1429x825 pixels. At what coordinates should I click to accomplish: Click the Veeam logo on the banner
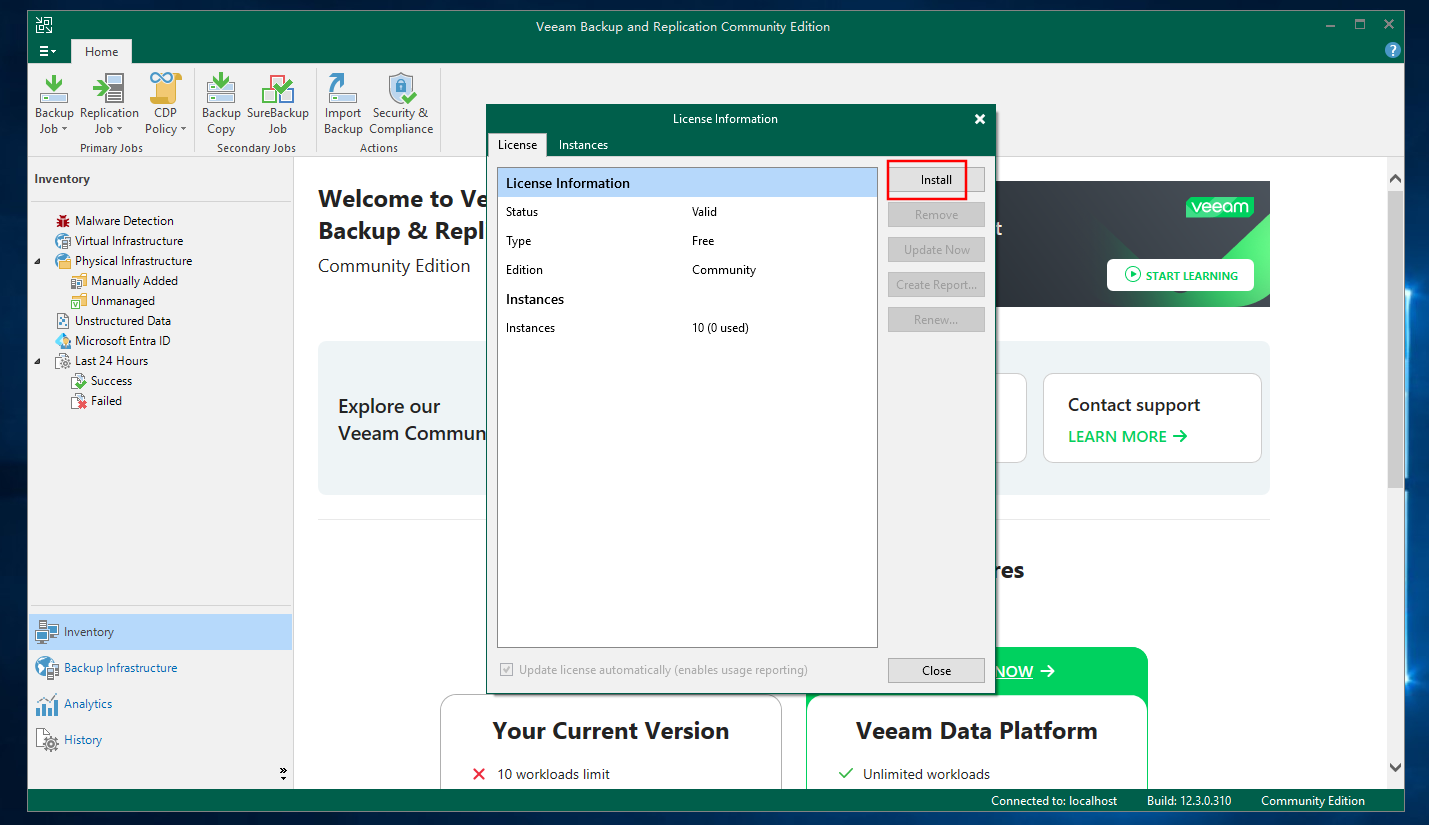click(1220, 207)
